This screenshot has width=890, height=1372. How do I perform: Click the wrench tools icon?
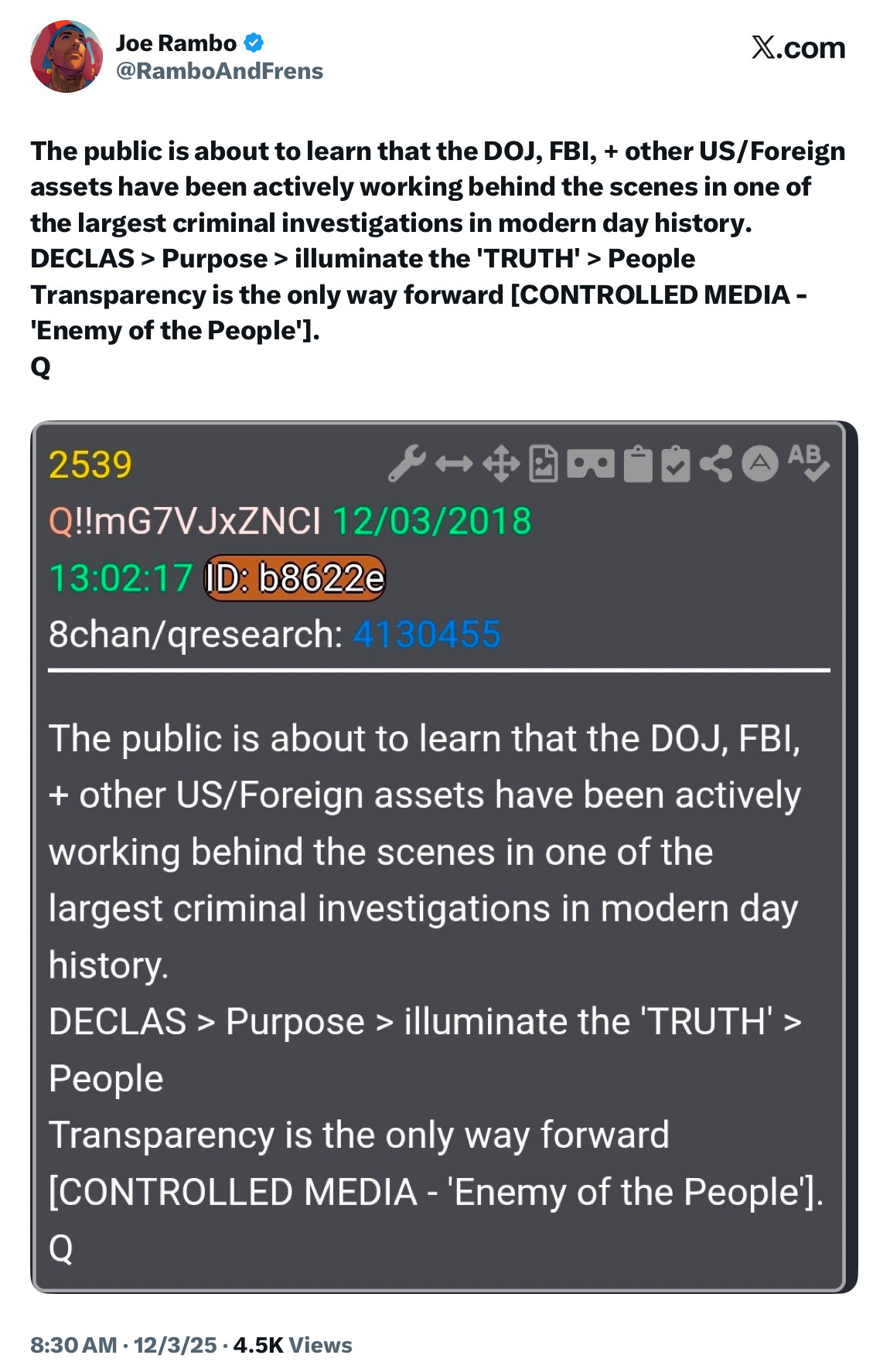[407, 464]
